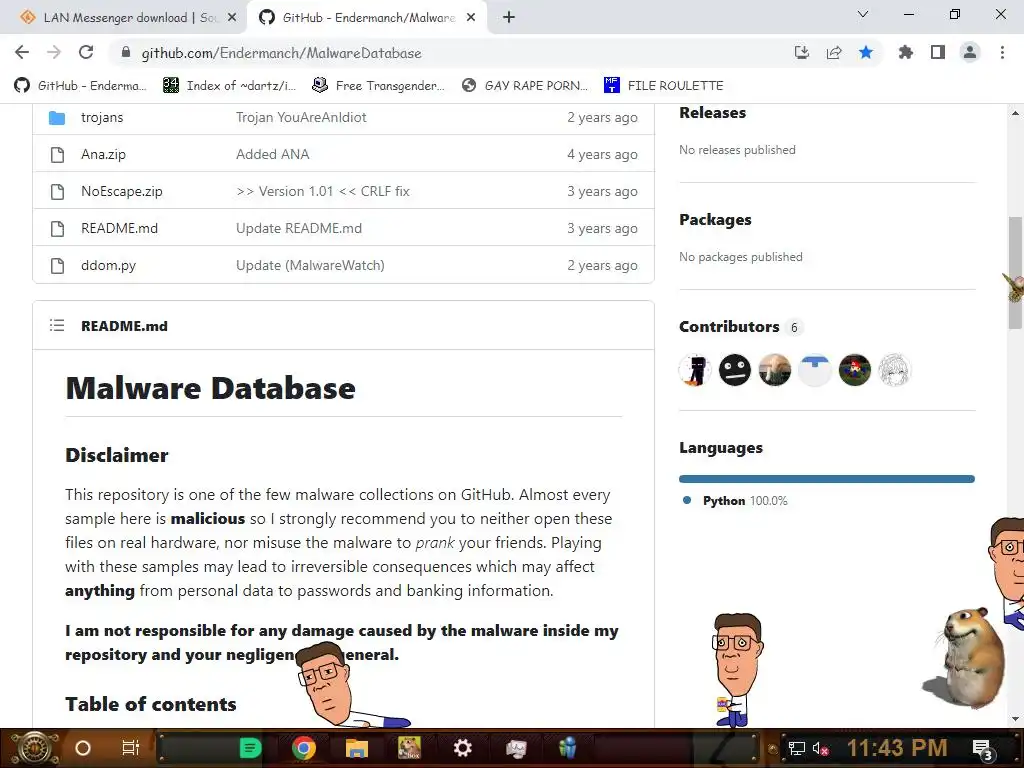View the 'Update (MalwareWatch)' commit
The height and width of the screenshot is (768, 1024).
click(310, 266)
